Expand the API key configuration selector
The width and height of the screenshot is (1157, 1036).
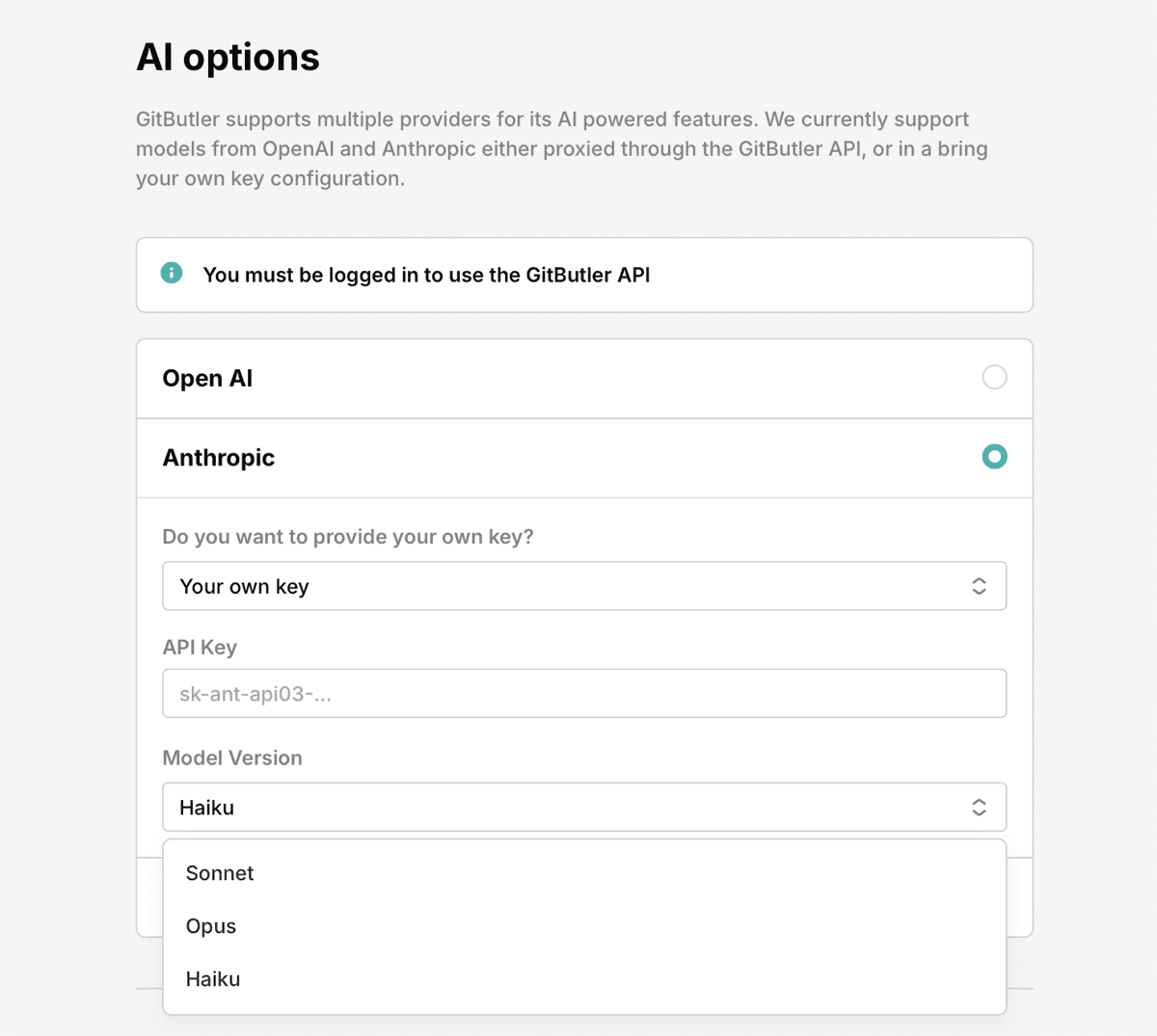click(x=584, y=585)
